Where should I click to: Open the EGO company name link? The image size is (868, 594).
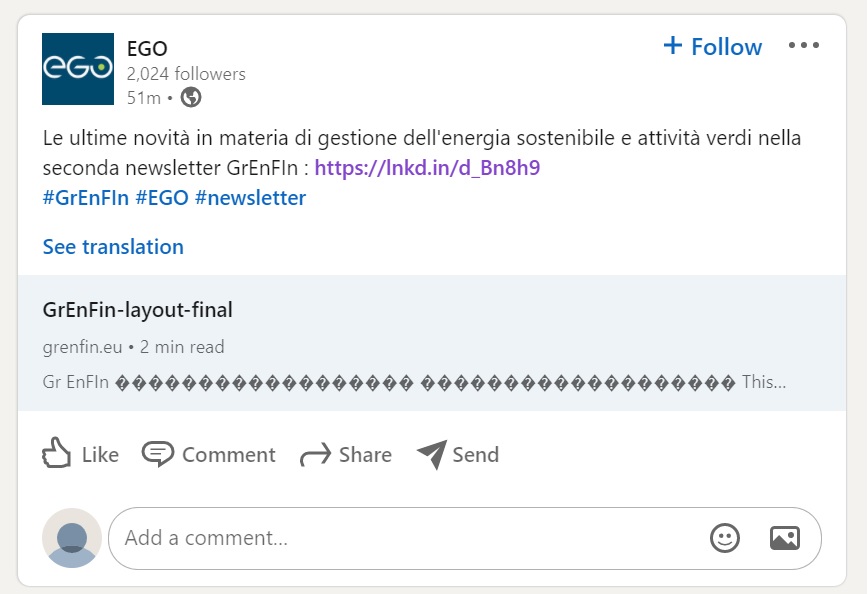click(147, 49)
